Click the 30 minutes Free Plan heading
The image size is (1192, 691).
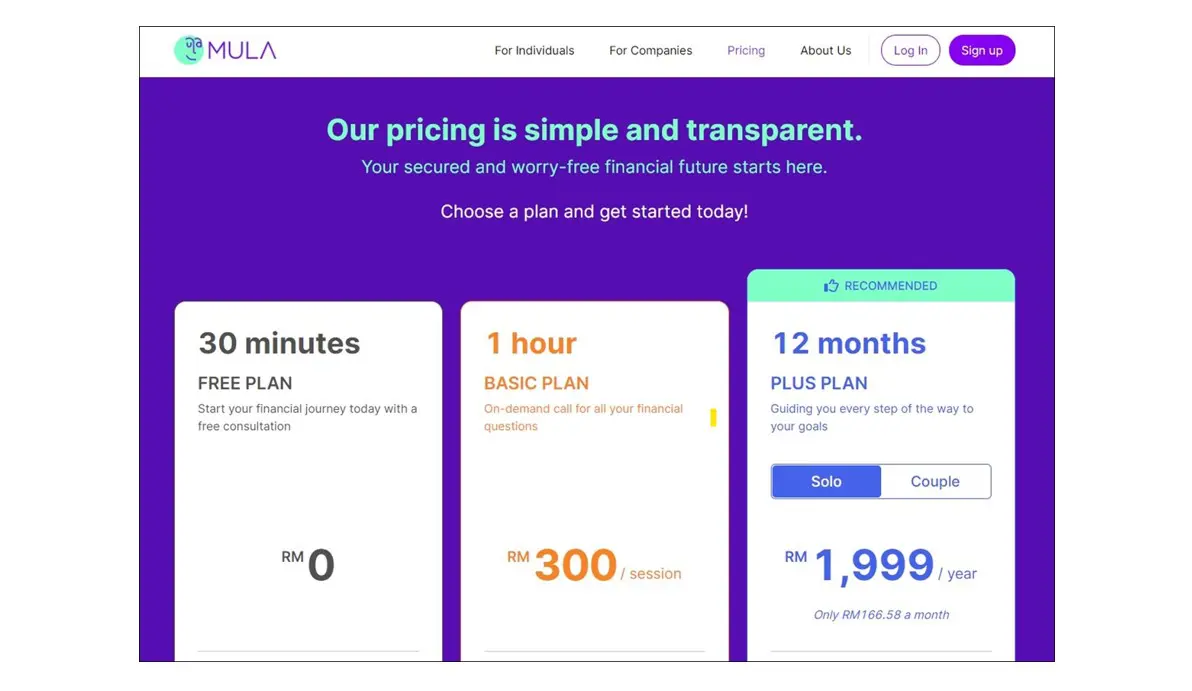(x=278, y=343)
